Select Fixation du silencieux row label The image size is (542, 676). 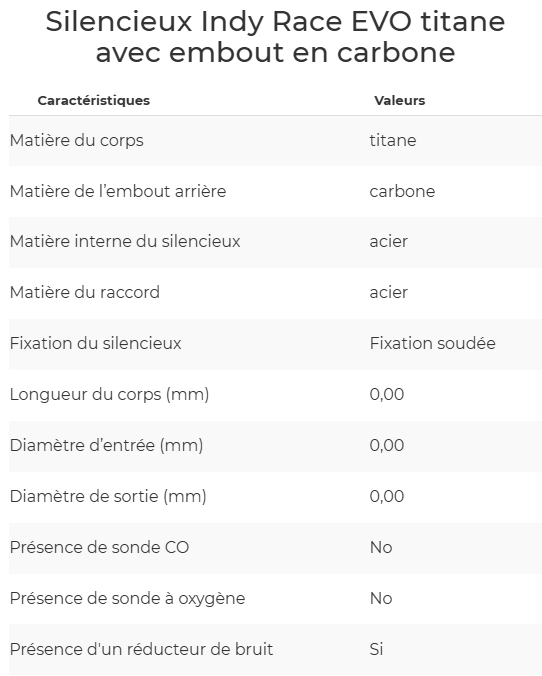(95, 343)
